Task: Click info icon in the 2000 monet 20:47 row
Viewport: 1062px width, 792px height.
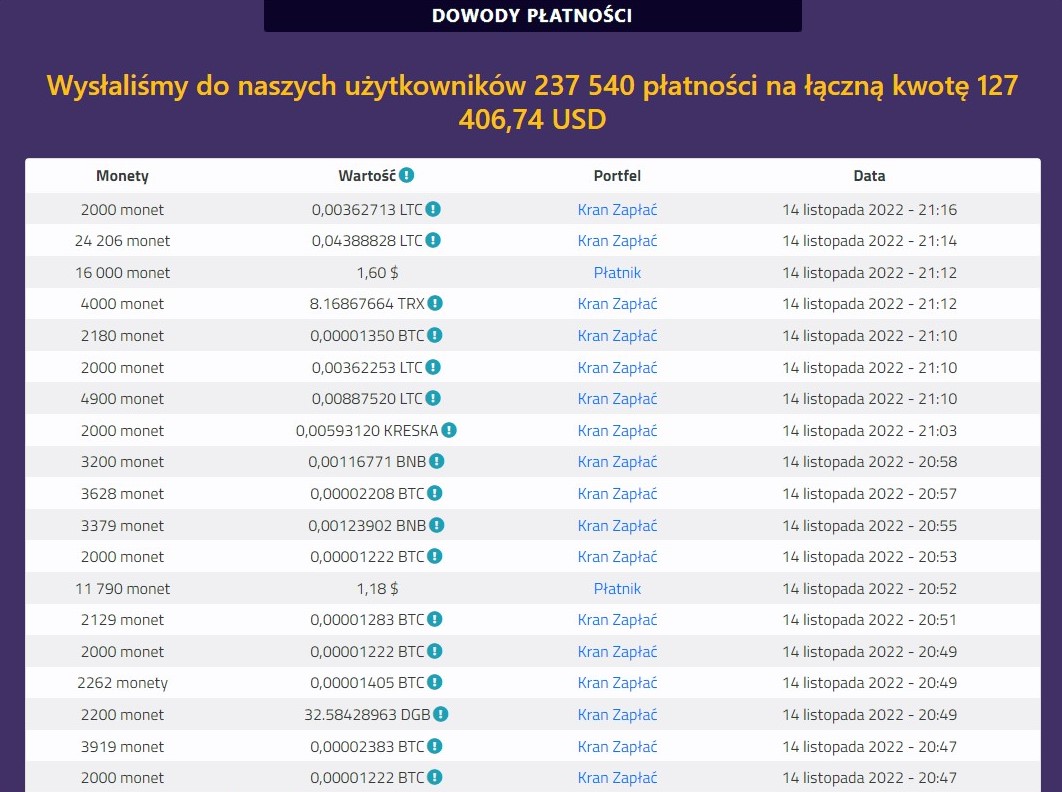Action: 435,777
